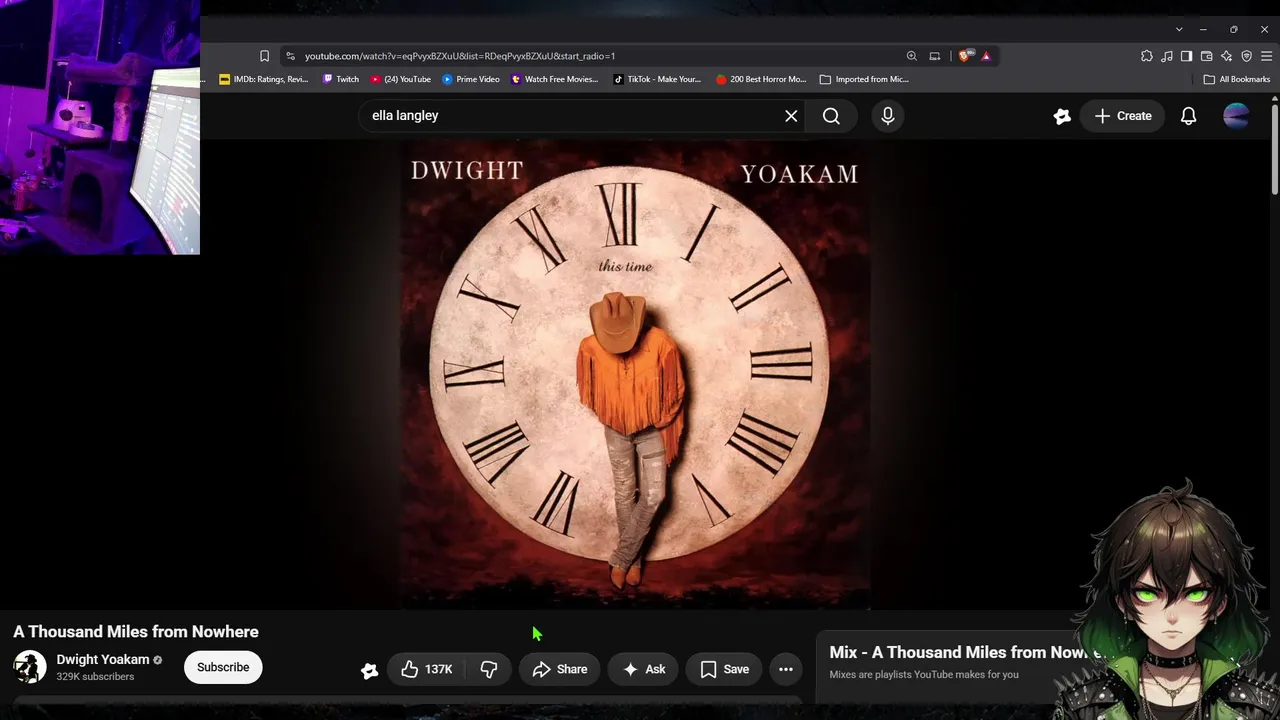Viewport: 1280px width, 720px height.
Task: Open the Dwight Yoakam channel name link
Action: click(103, 659)
